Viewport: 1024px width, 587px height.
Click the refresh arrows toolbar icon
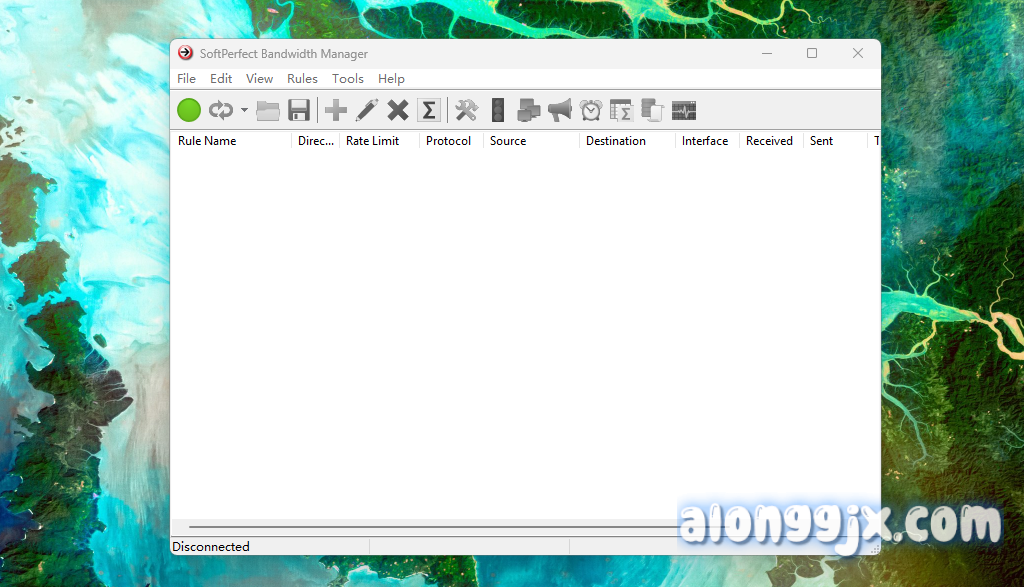pyautogui.click(x=220, y=110)
